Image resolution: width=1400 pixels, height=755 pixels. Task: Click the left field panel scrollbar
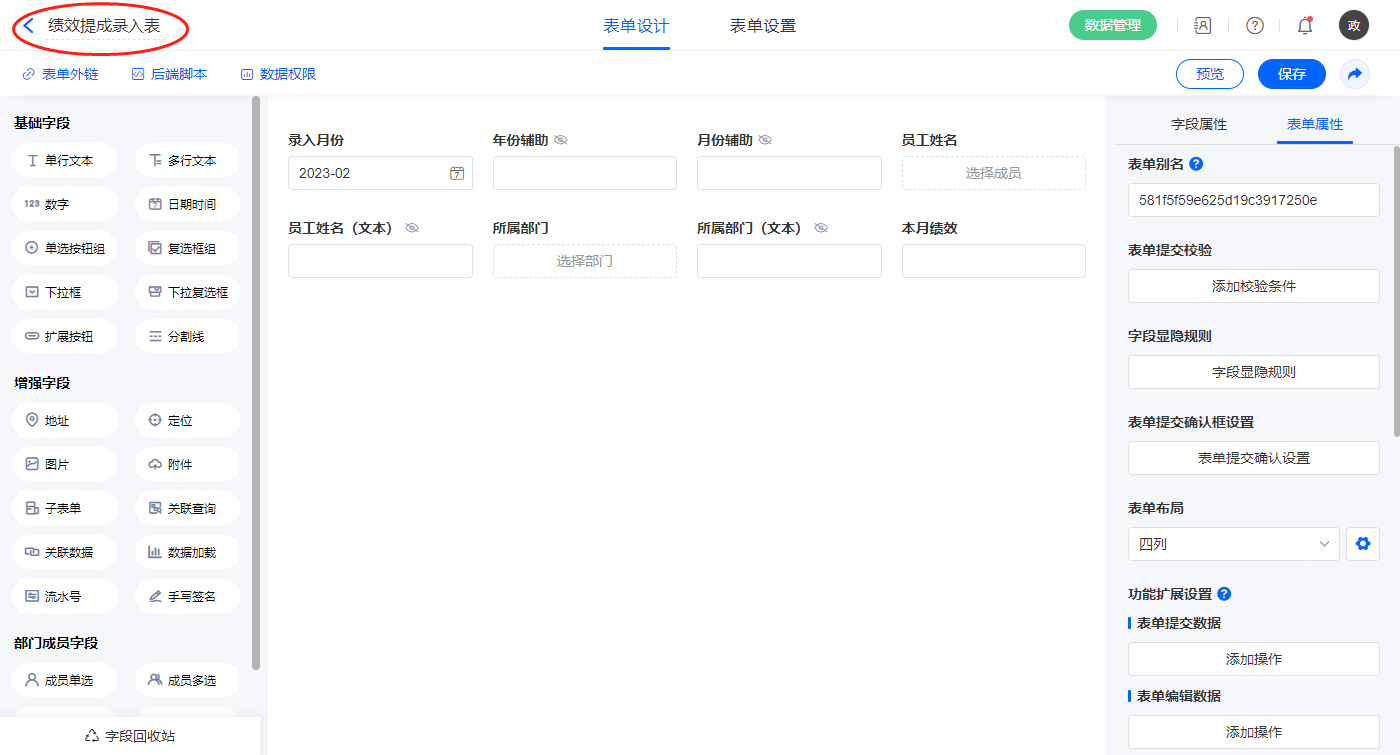click(256, 380)
